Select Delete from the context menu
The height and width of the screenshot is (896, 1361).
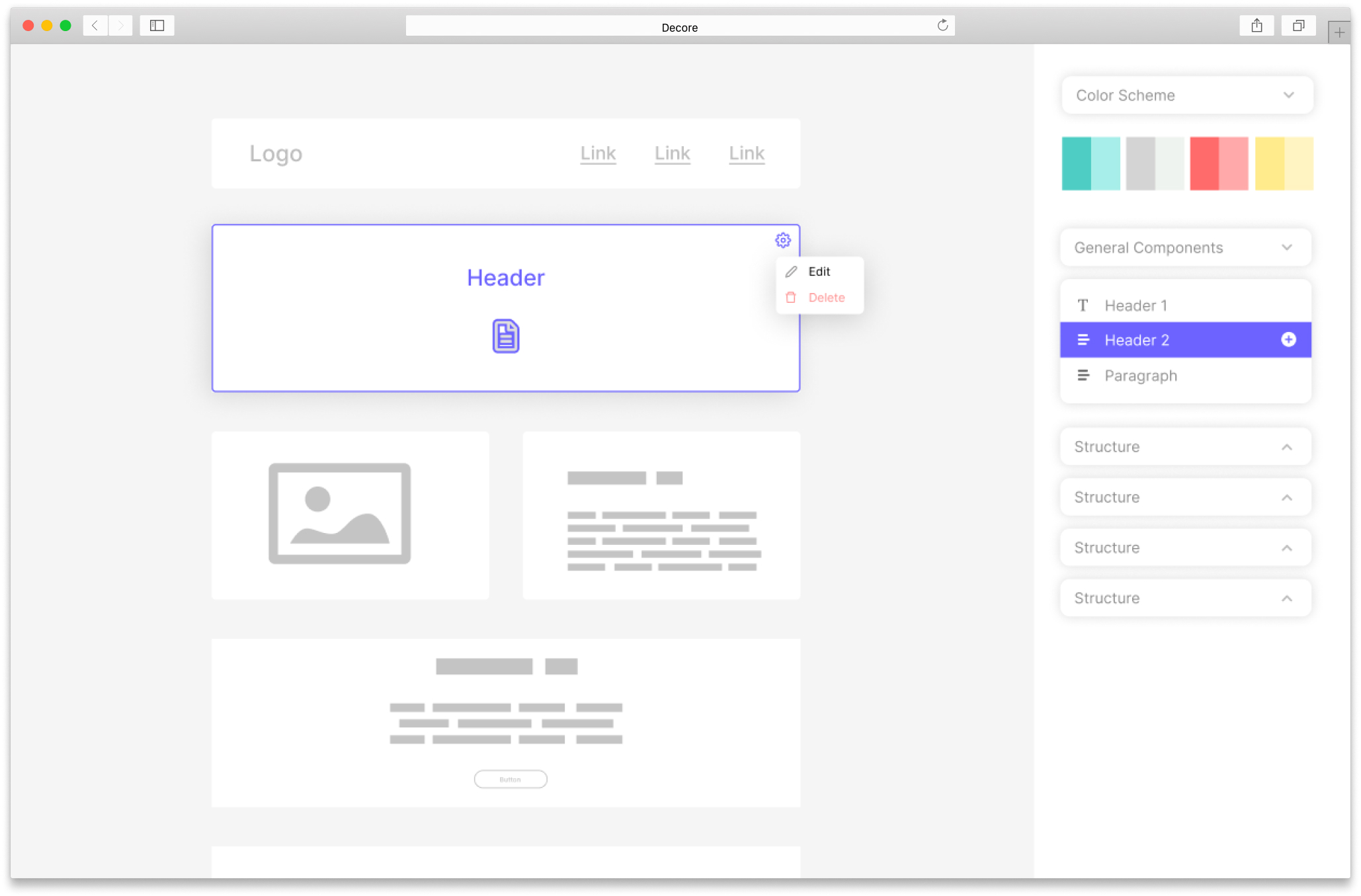(824, 297)
